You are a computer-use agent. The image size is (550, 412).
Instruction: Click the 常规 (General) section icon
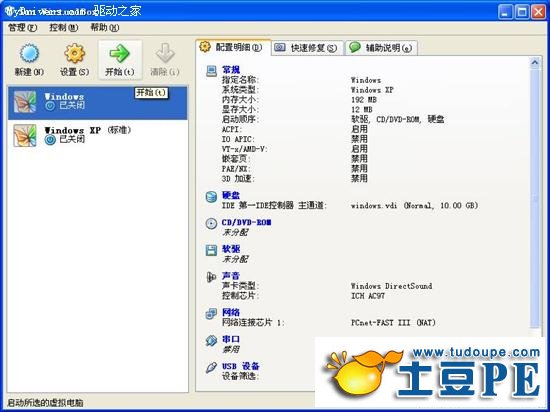(212, 71)
